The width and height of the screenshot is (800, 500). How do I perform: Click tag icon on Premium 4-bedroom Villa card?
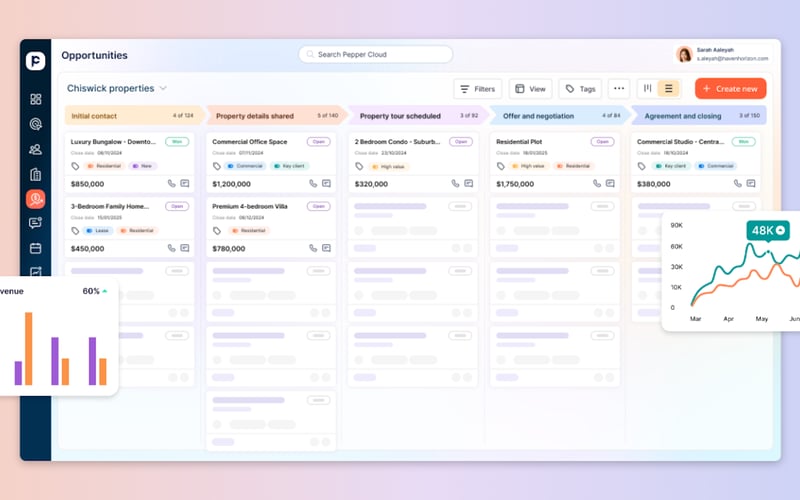217,231
